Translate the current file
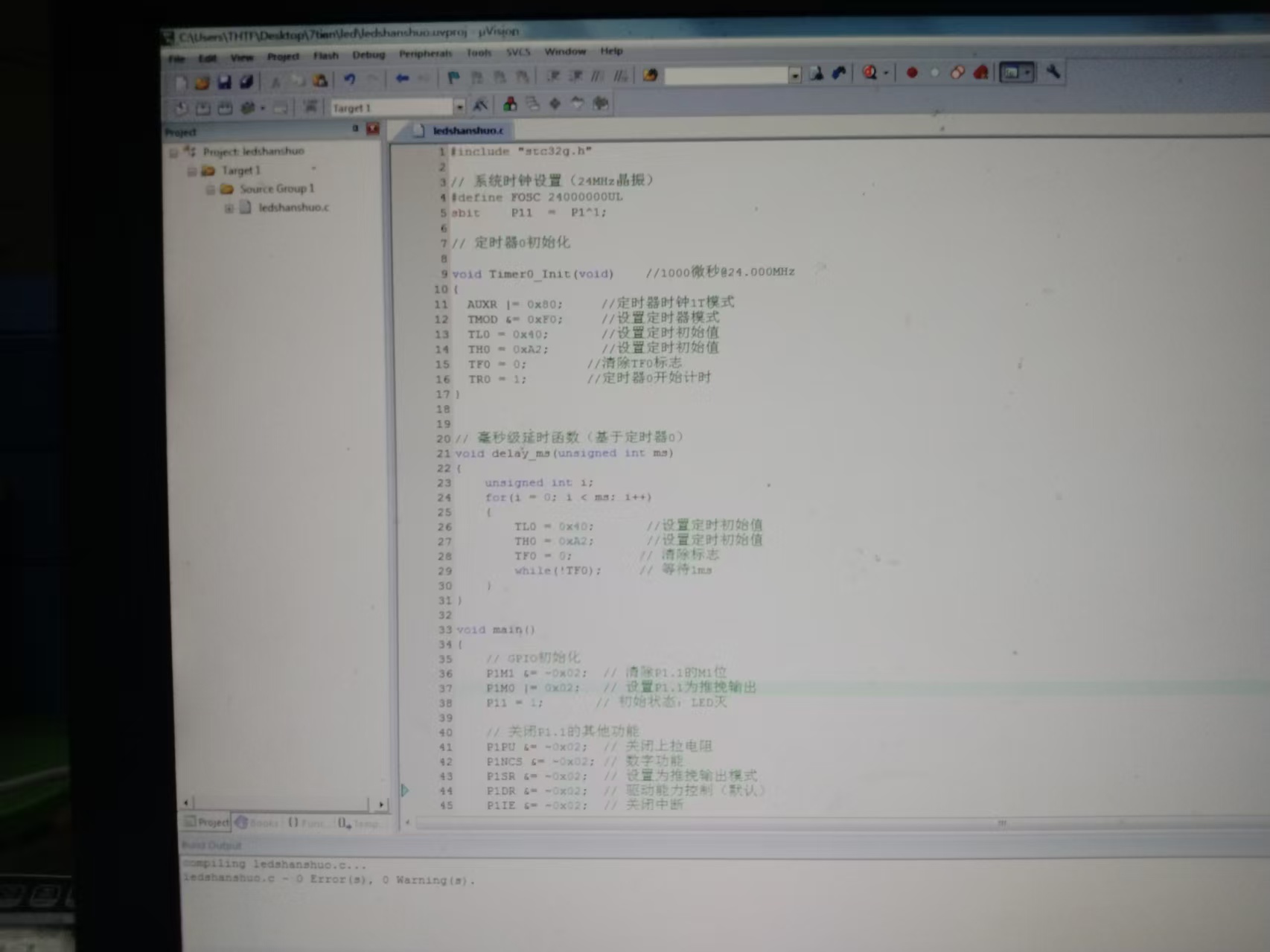Image resolution: width=1270 pixels, height=952 pixels. point(181,109)
